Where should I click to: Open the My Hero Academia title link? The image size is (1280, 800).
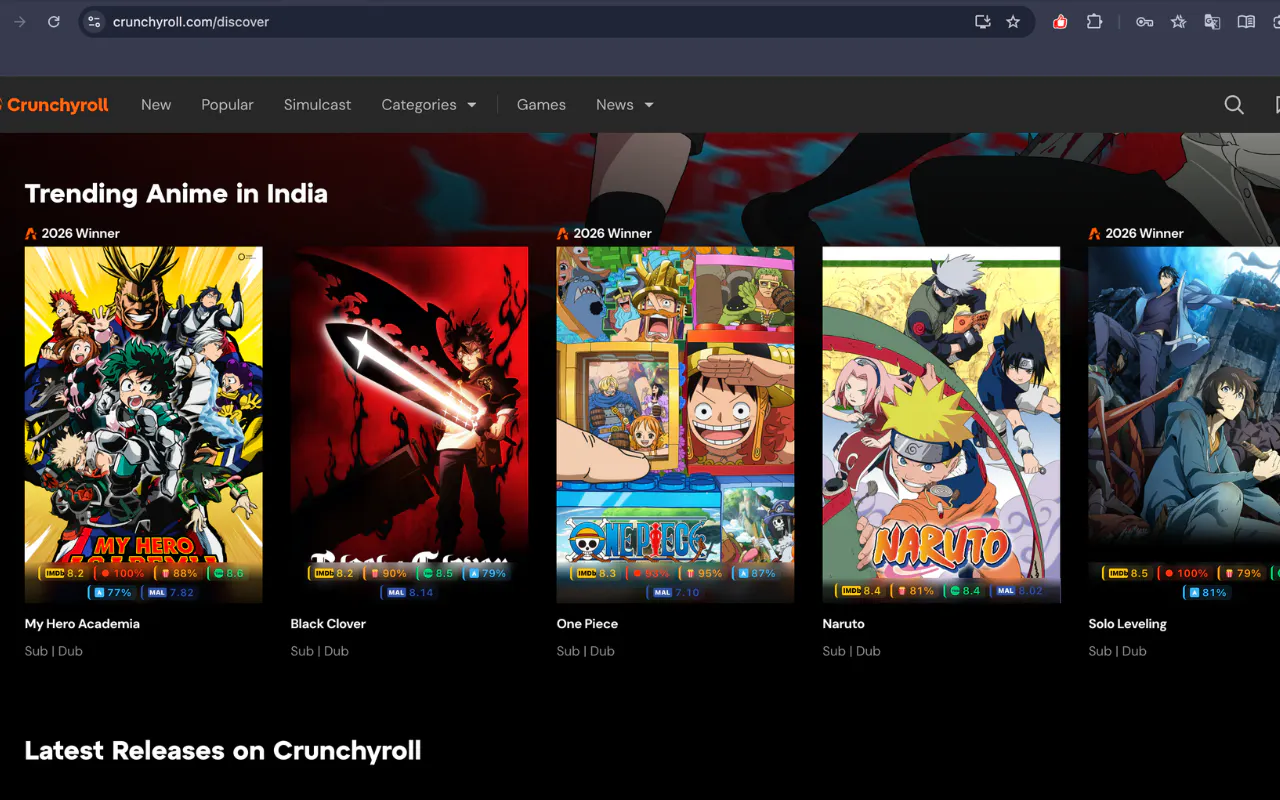coord(82,624)
